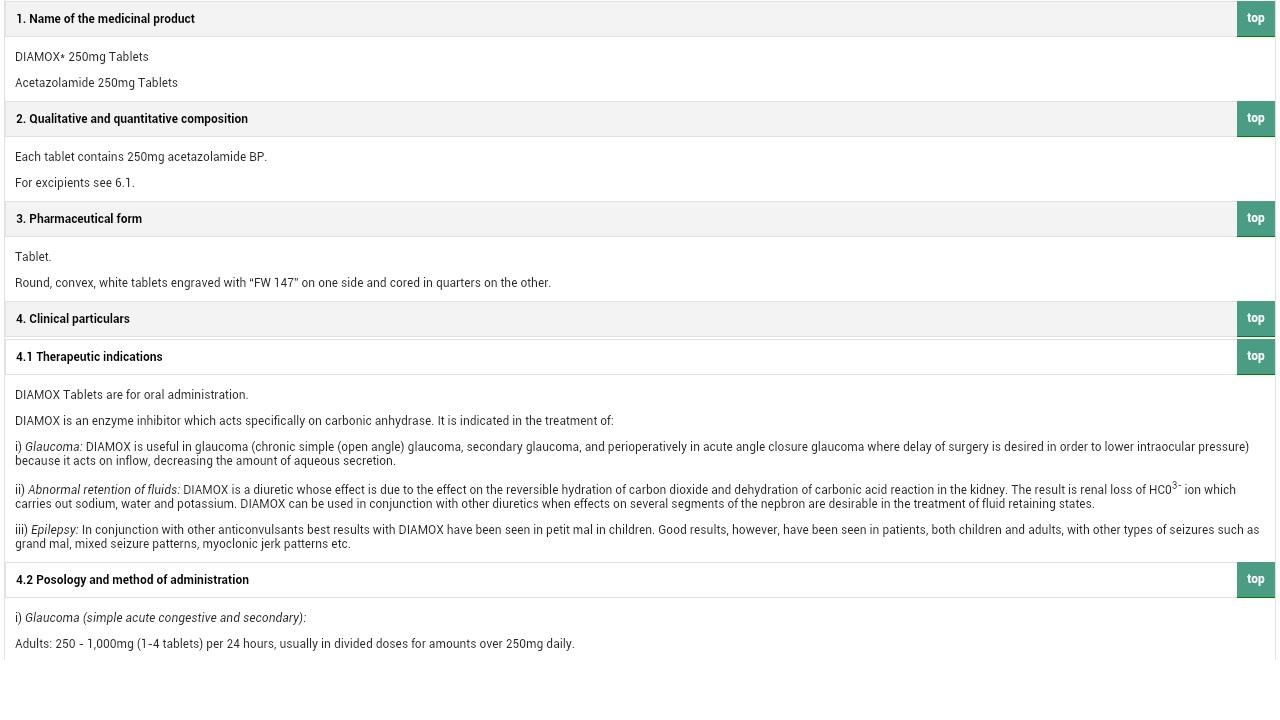The width and height of the screenshot is (1280, 720).
Task: Click the '4.1 Therapeutic indications' subheading
Action: pos(88,357)
